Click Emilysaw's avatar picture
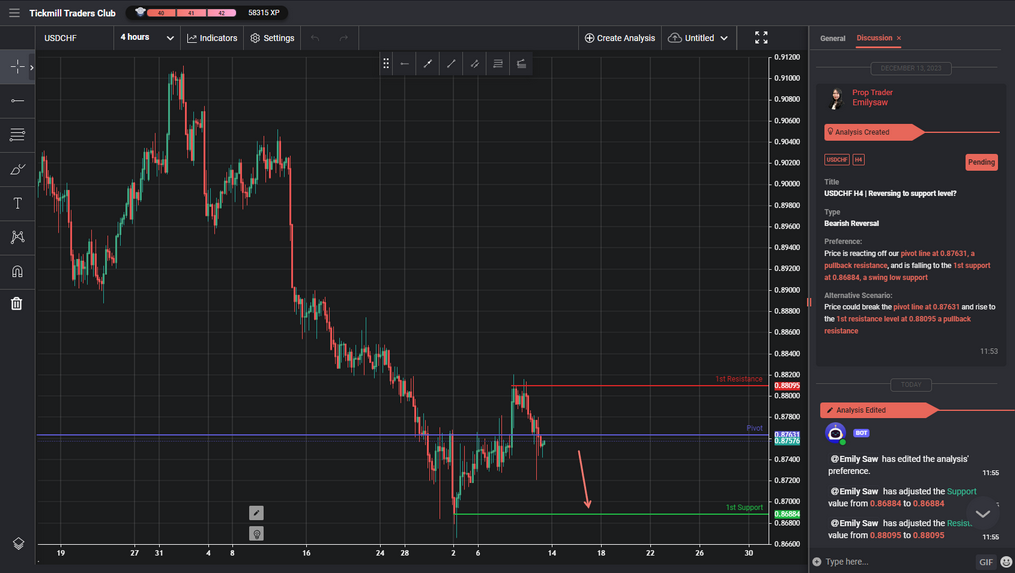The height and width of the screenshot is (573, 1015). (836, 98)
